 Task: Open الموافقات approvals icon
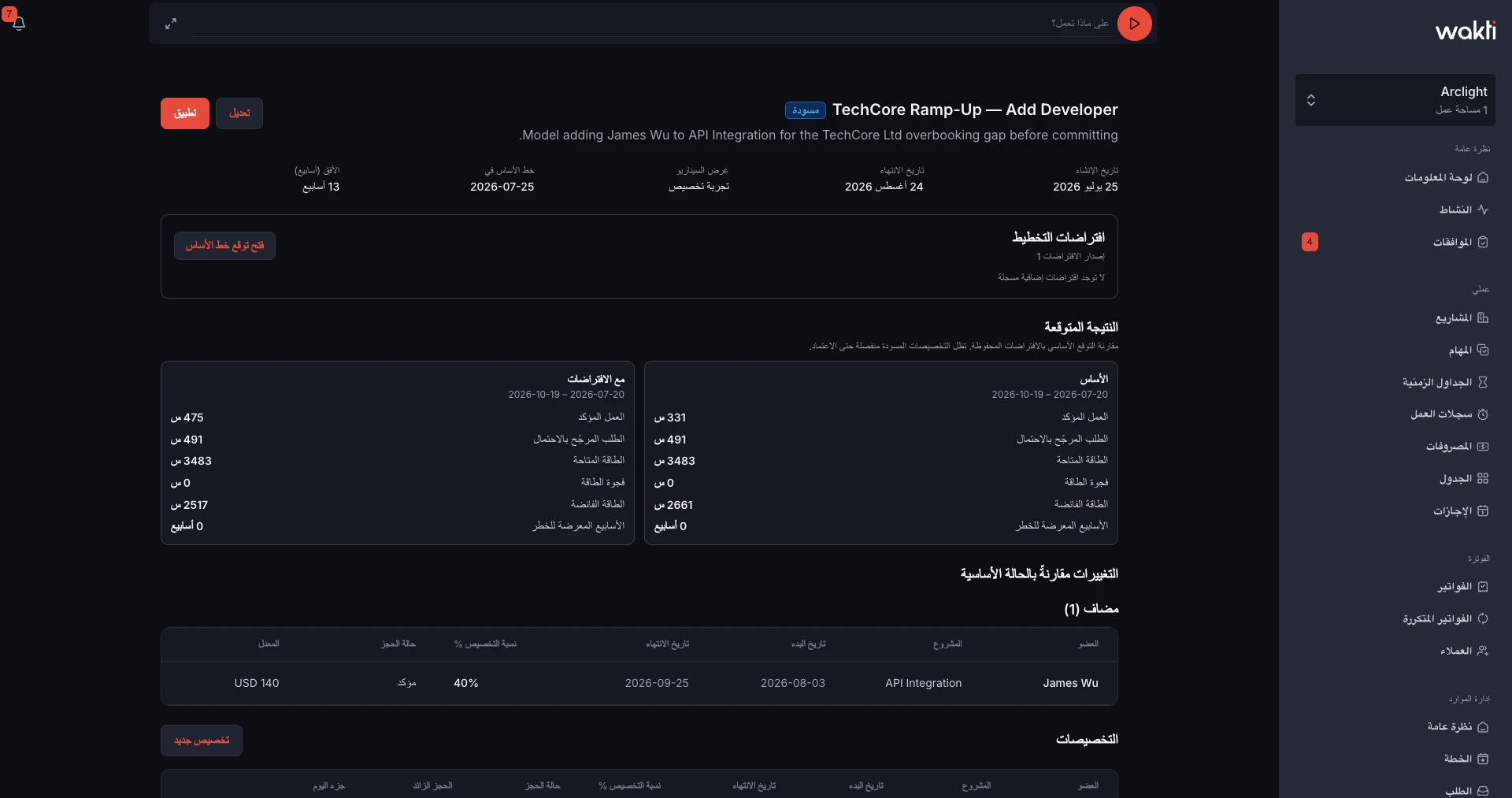pos(1483,242)
